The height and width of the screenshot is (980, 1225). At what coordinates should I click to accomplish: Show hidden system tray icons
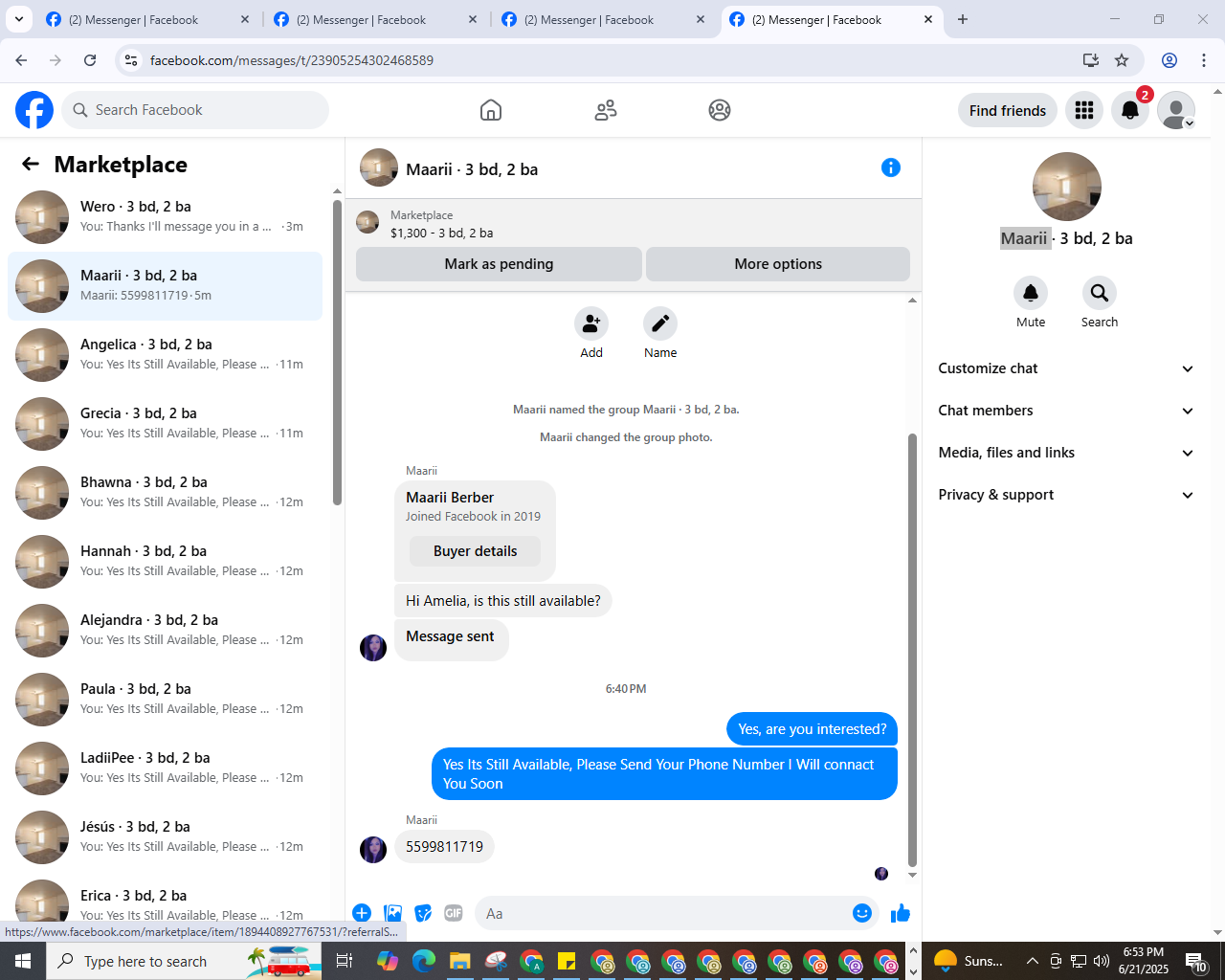[x=1032, y=961]
